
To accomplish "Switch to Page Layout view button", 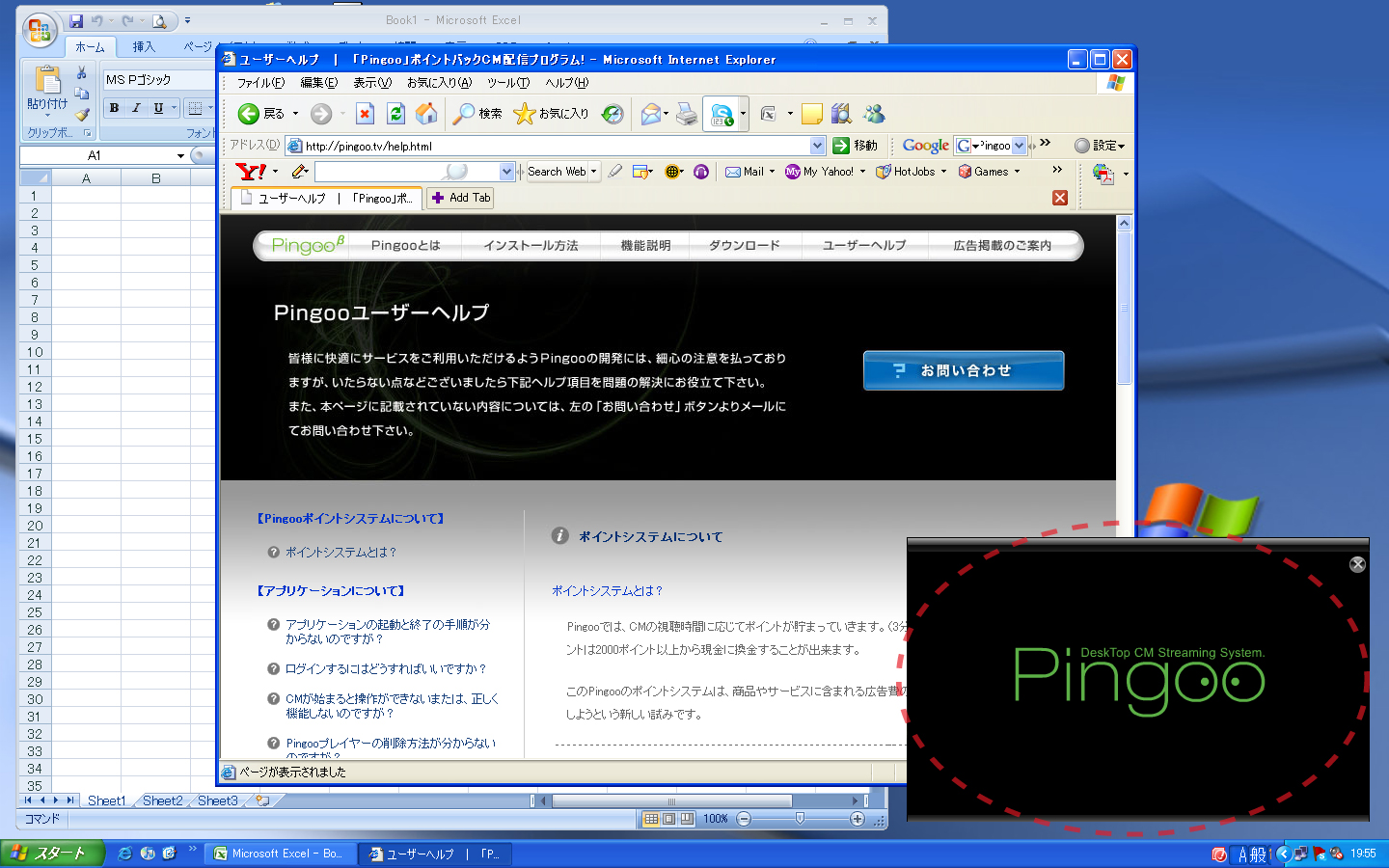I will tap(668, 819).
